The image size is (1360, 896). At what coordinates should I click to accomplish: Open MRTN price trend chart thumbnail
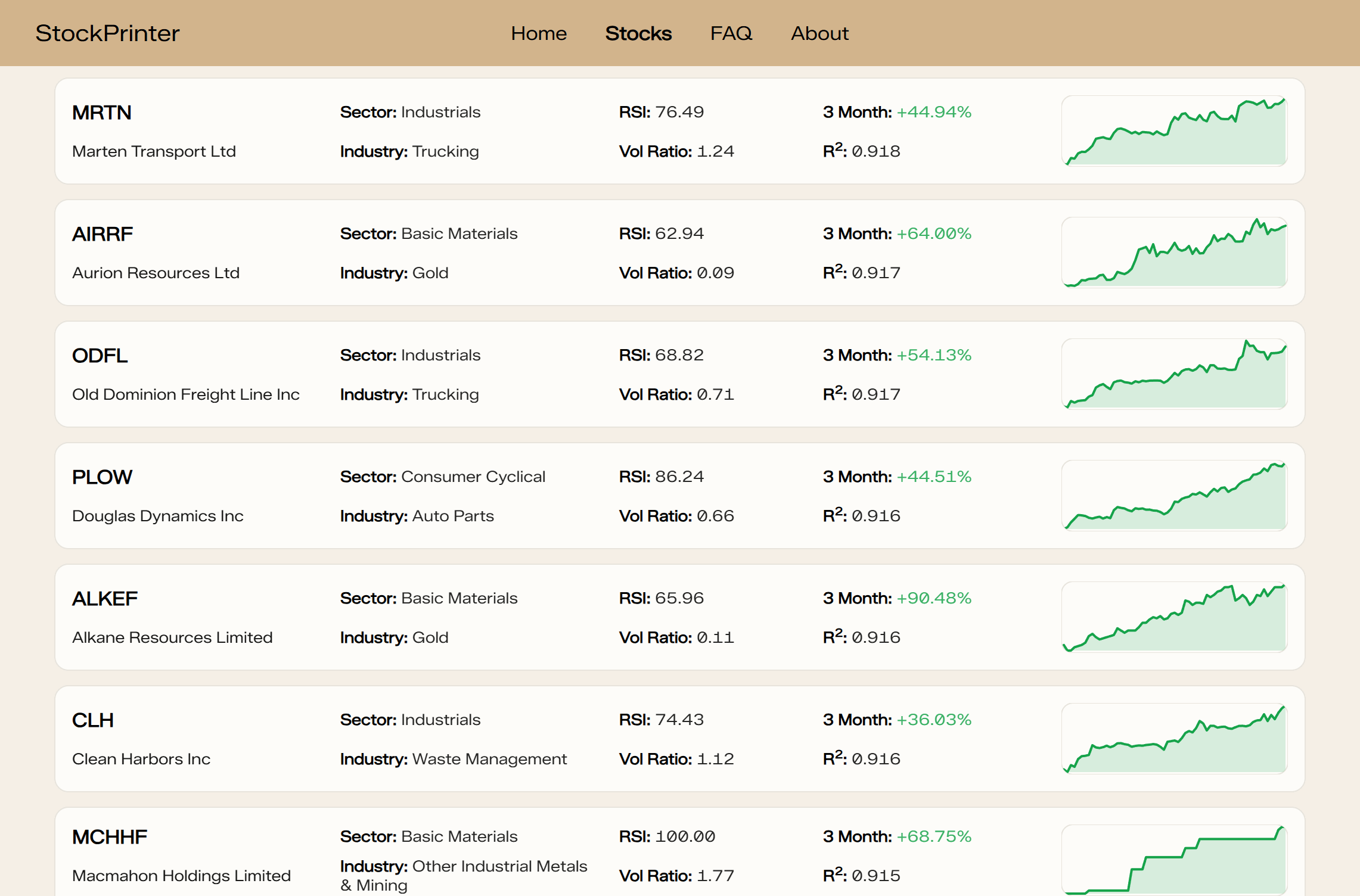(x=1173, y=131)
